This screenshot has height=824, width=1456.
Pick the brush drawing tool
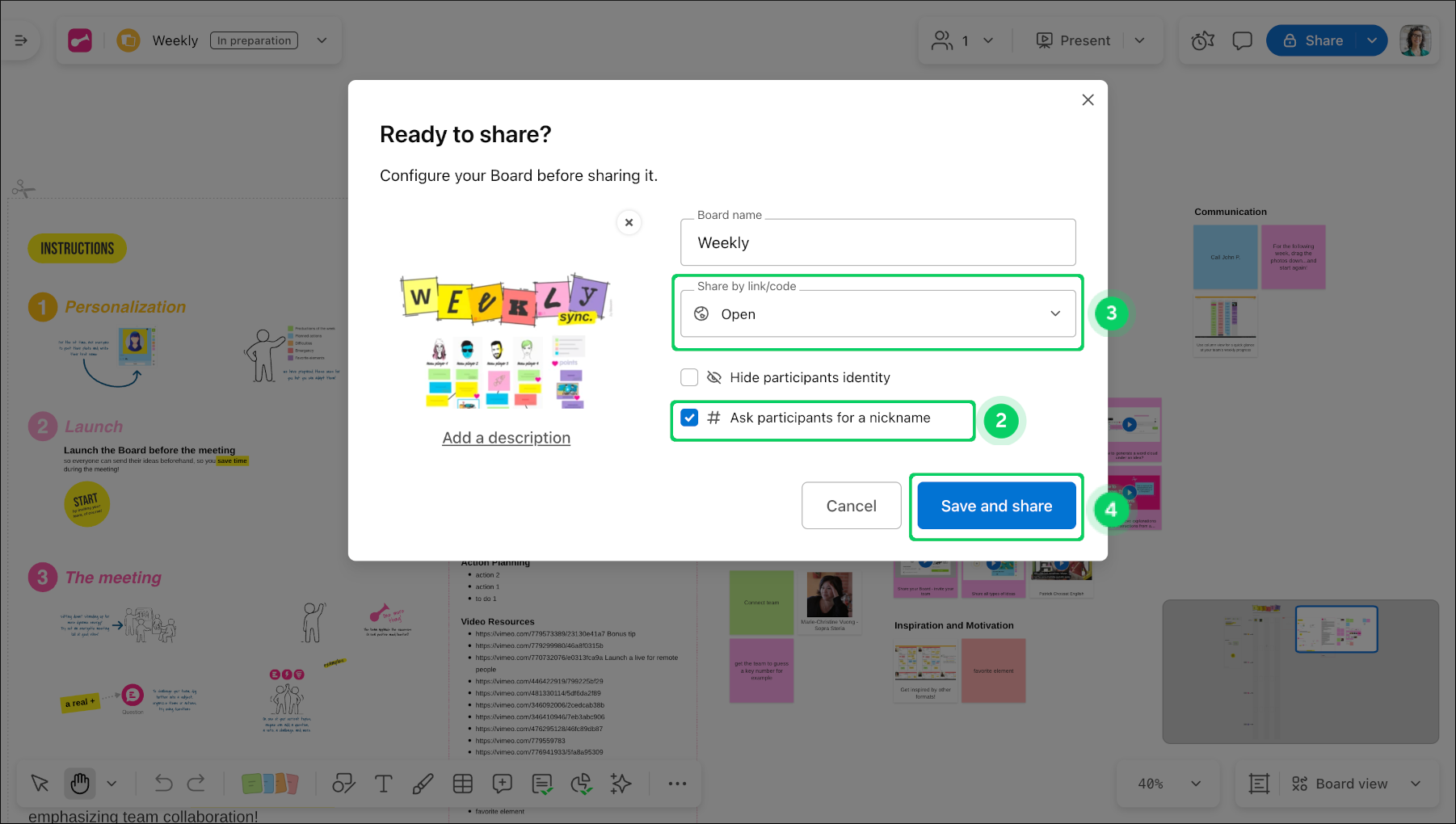click(x=423, y=783)
